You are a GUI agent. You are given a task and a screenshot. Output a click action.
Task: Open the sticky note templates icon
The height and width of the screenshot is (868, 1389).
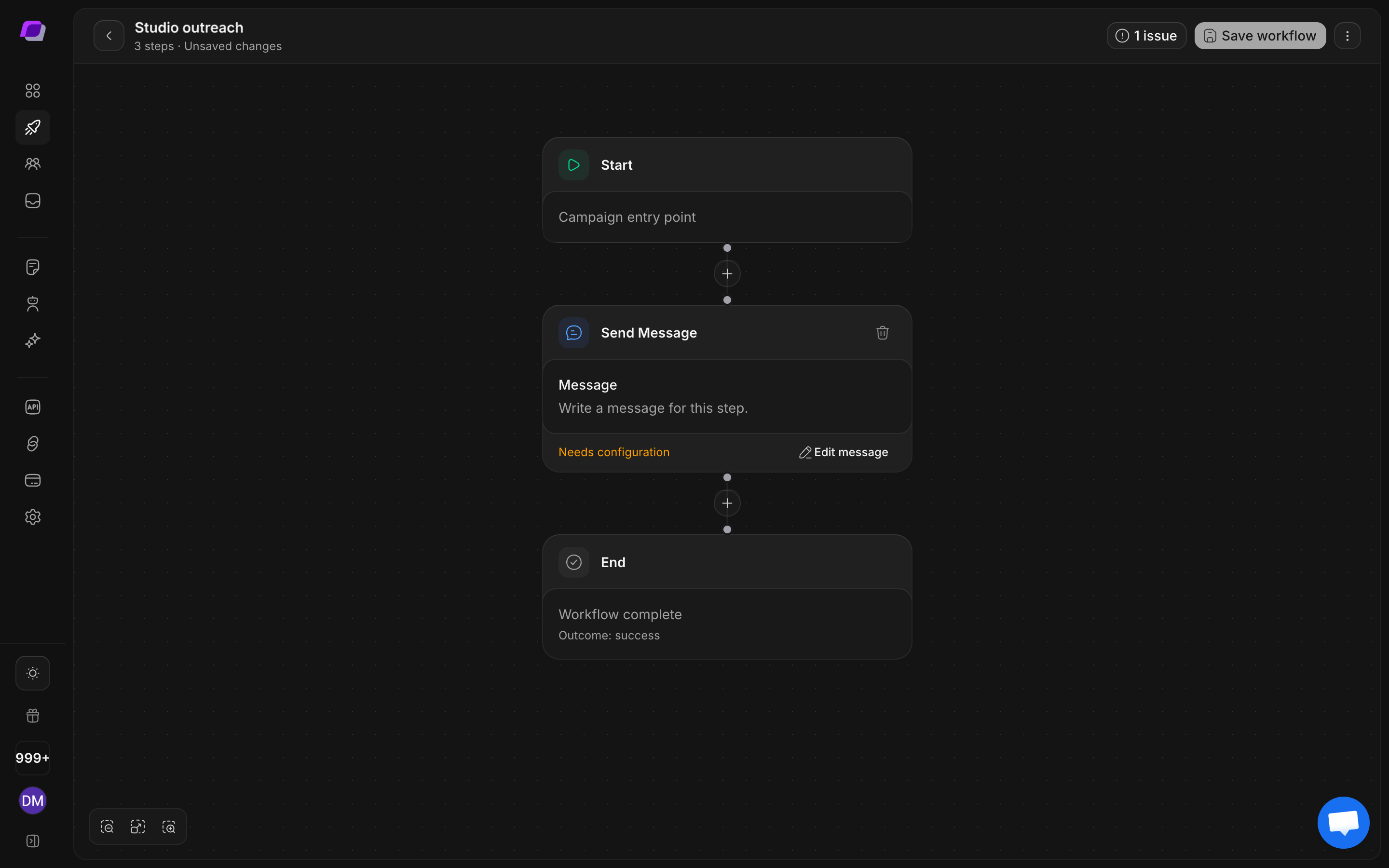(33, 267)
